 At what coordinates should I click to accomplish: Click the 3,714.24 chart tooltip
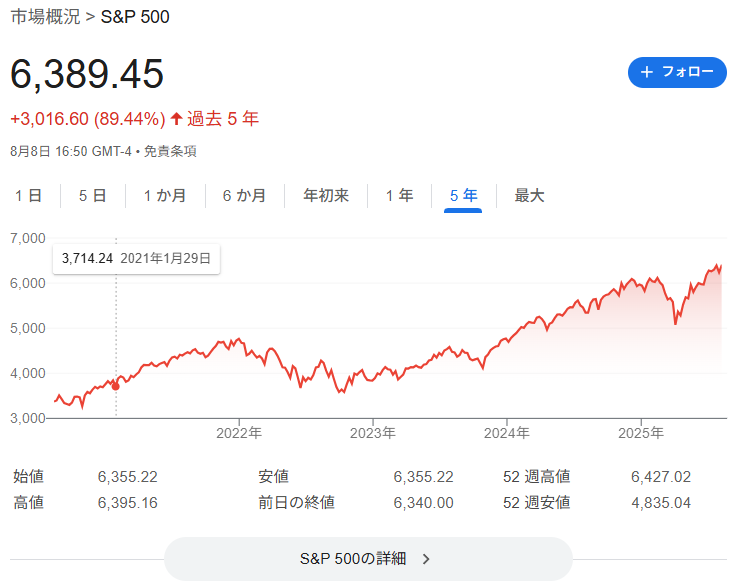(136, 259)
